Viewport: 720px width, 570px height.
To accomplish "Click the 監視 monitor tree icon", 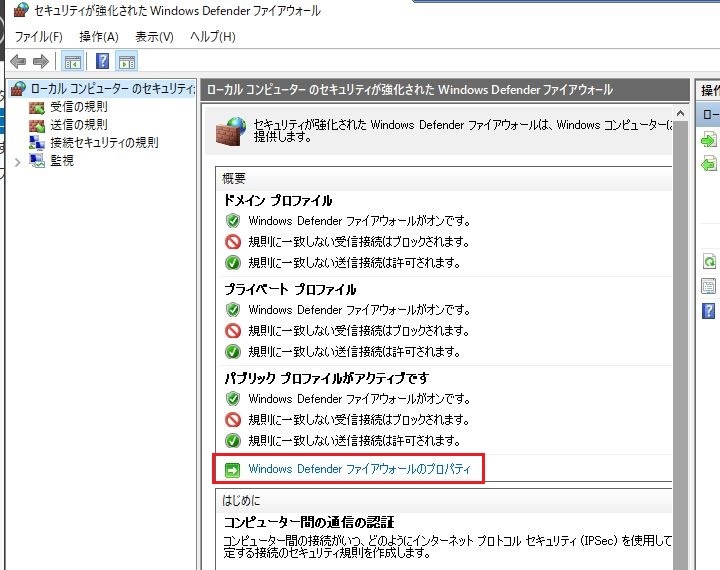I will 37,161.
